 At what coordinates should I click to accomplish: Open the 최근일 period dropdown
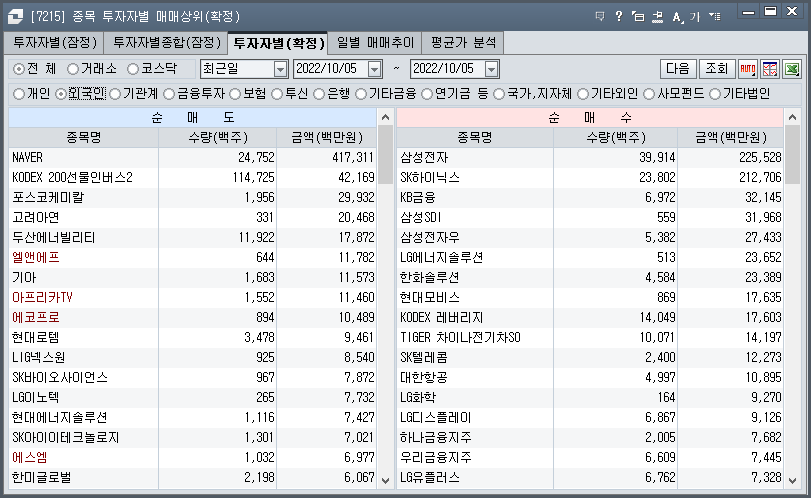pos(280,69)
